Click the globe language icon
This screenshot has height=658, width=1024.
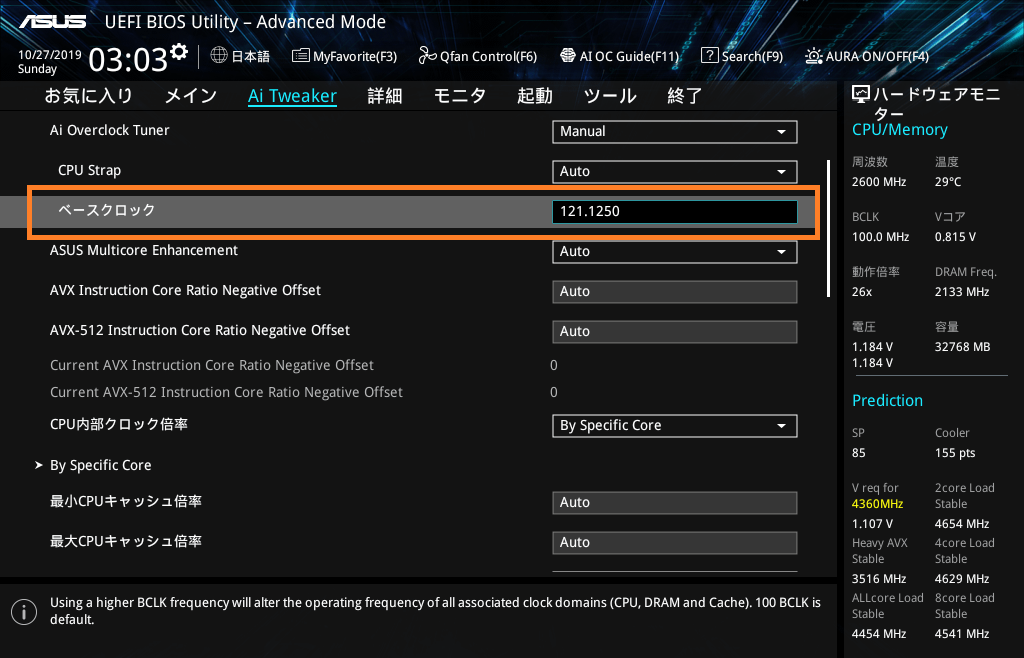(x=219, y=55)
